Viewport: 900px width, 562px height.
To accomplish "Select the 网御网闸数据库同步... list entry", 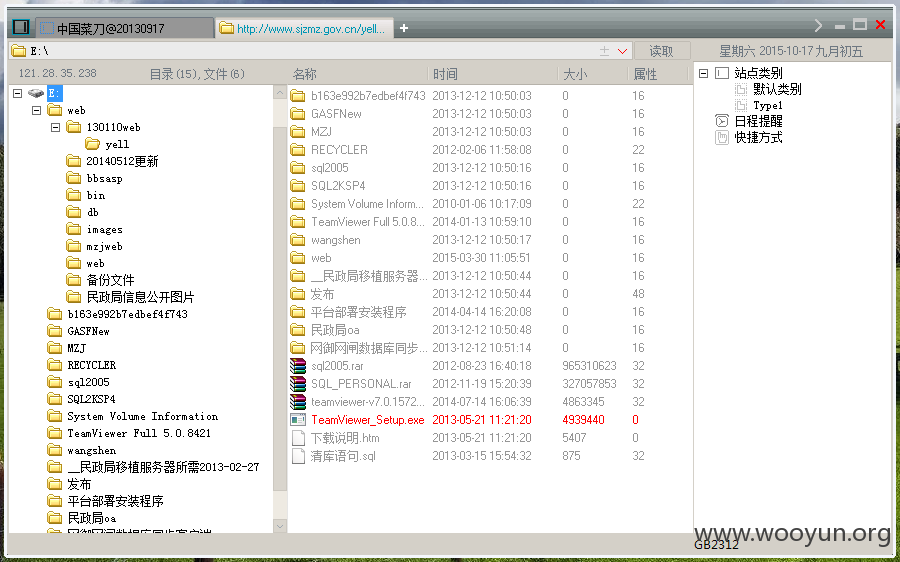I will [x=368, y=348].
